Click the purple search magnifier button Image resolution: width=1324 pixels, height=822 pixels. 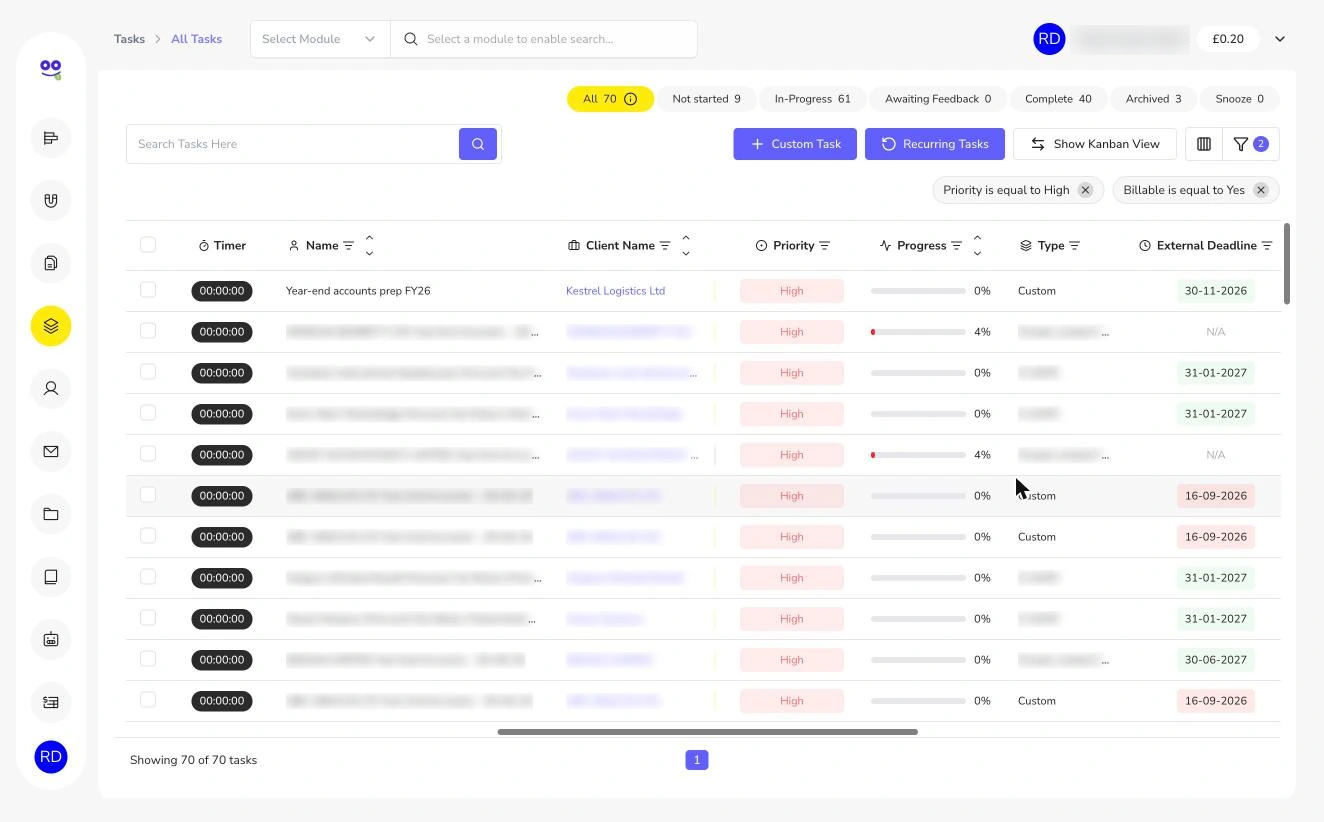[x=478, y=144]
